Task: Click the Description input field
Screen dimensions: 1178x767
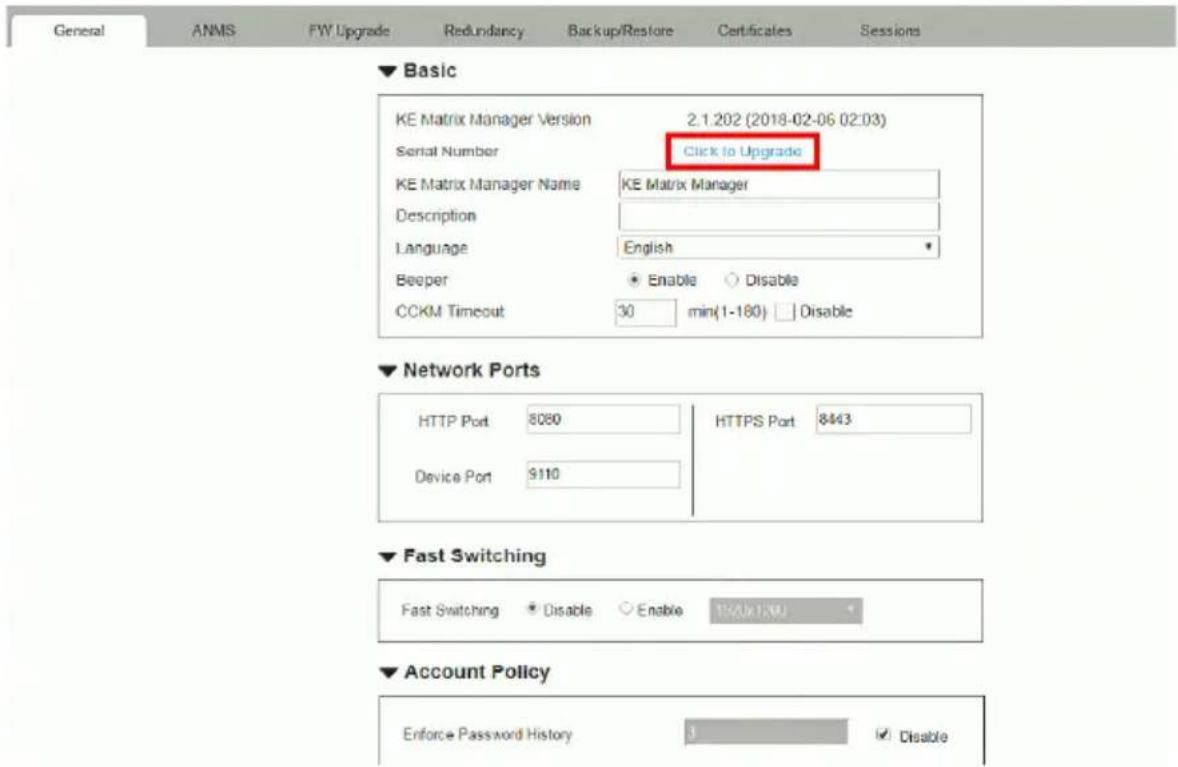Action: [778, 216]
